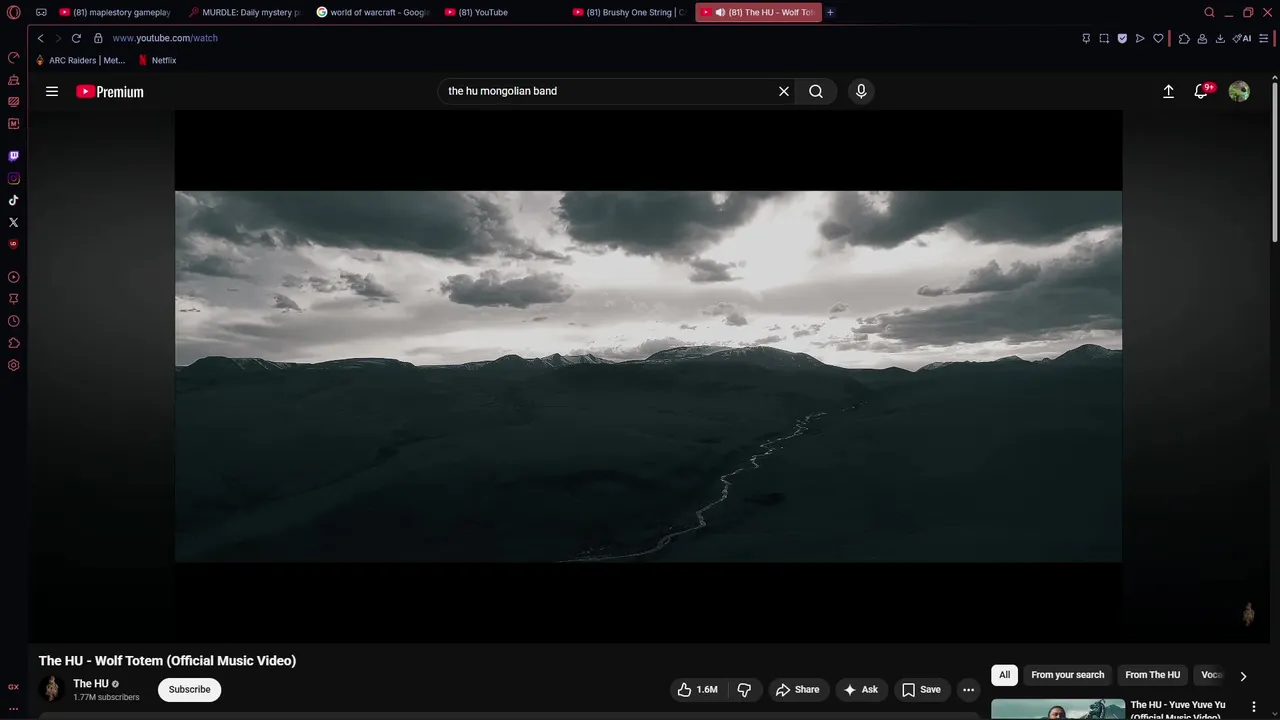This screenshot has height=720, width=1280.
Task: Select From The HU filter chip
Action: tap(1153, 675)
